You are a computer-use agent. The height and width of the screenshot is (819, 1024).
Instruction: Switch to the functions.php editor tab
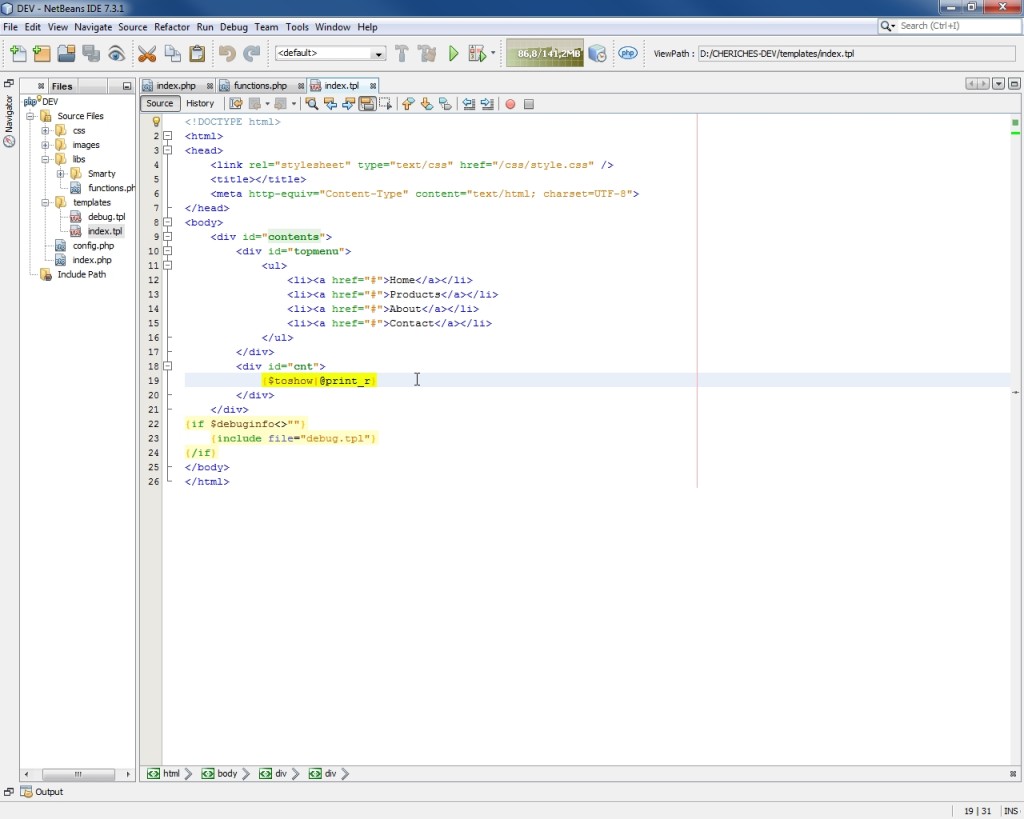pos(260,86)
